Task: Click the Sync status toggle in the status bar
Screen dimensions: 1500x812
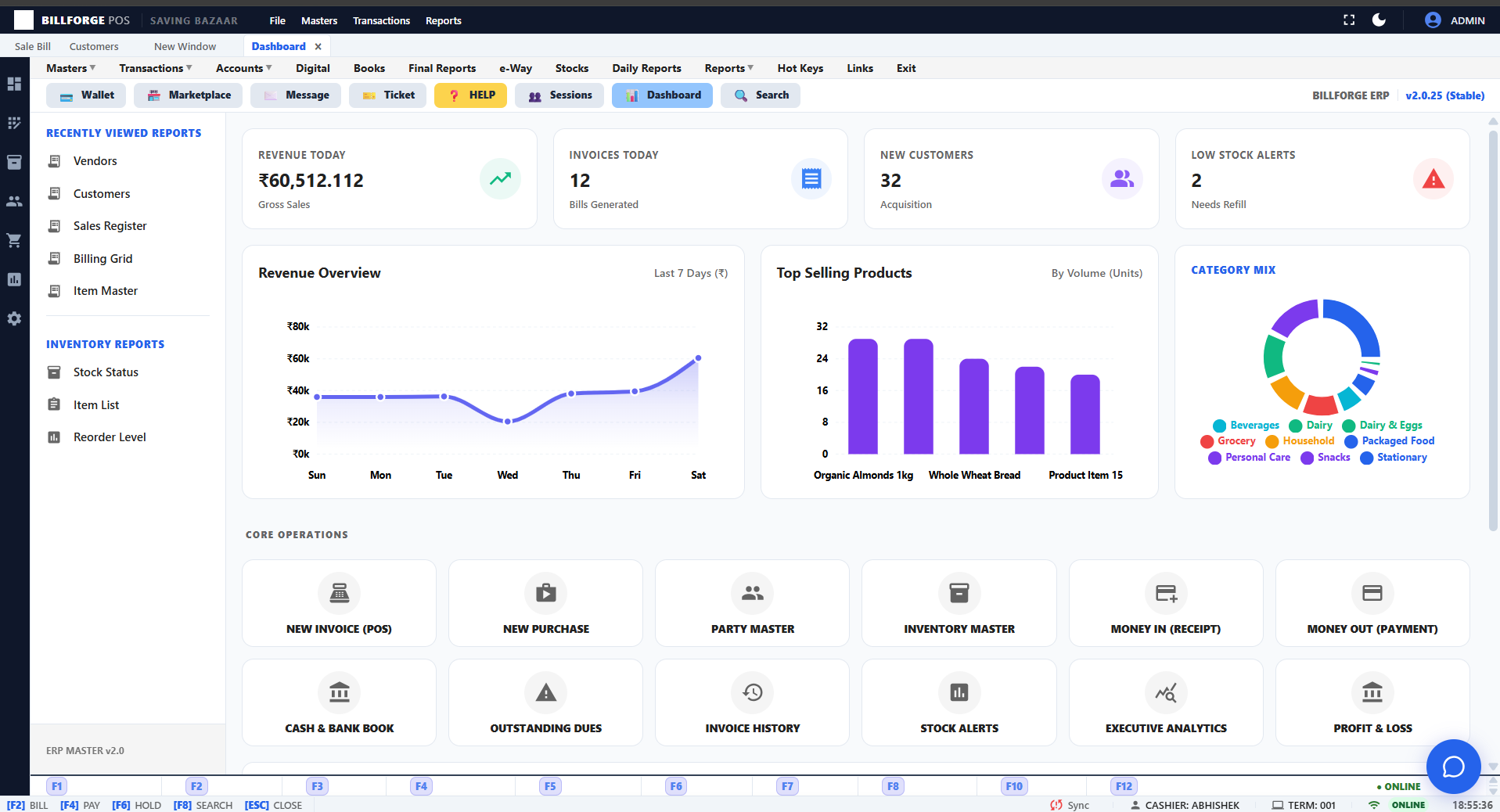Action: [x=1069, y=805]
